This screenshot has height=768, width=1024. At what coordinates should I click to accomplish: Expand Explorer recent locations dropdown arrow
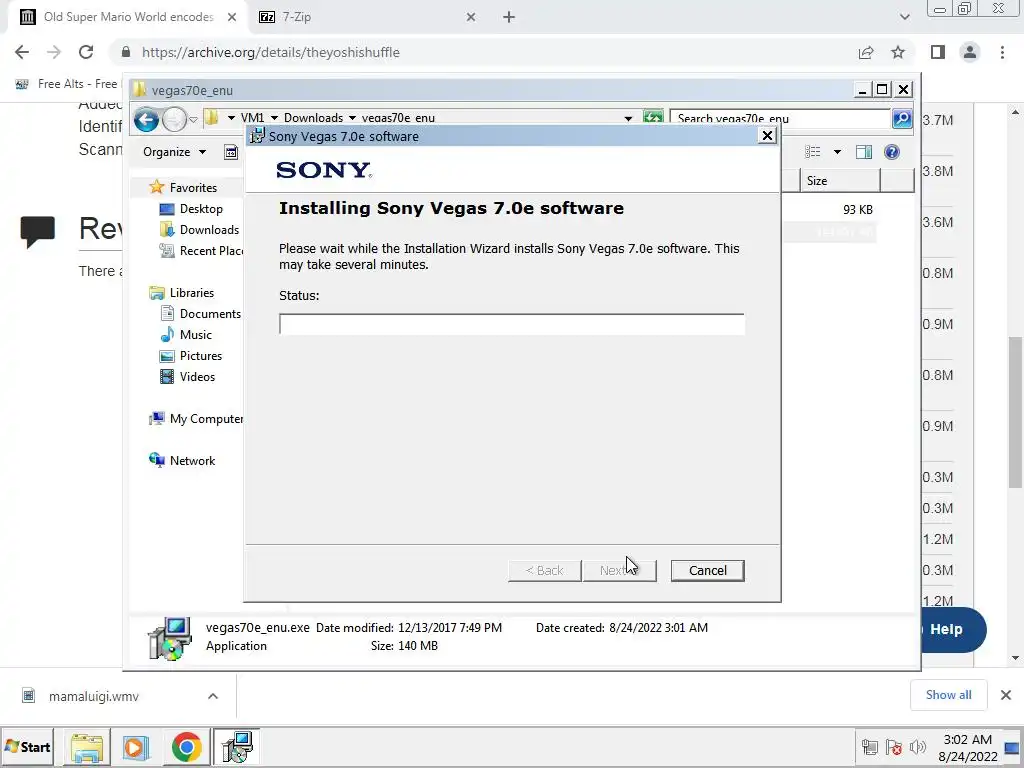click(193, 120)
